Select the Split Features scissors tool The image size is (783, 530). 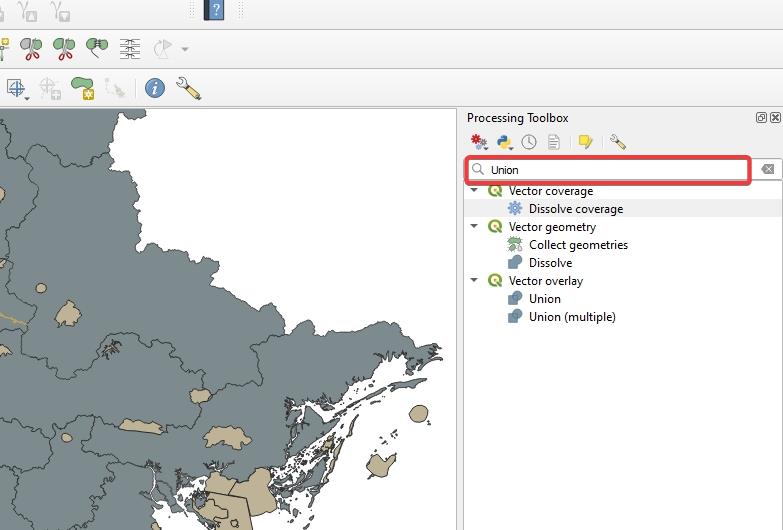[31, 48]
